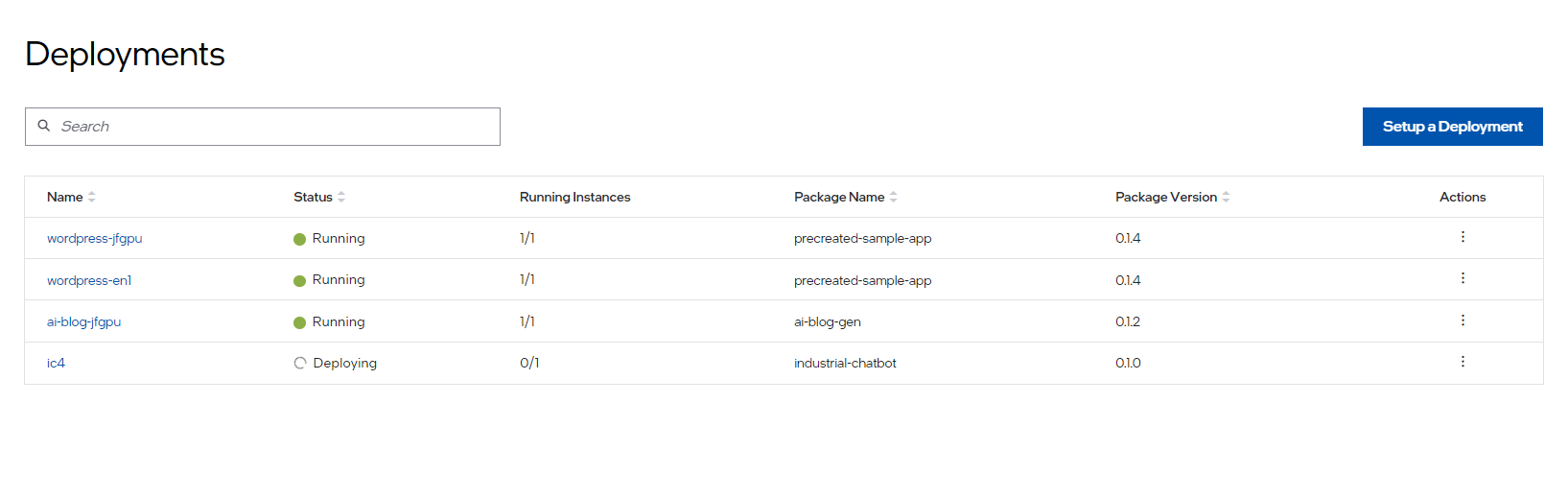1568x498 pixels.
Task: Open the wordpress-jfgpu deployment link
Action: [94, 238]
